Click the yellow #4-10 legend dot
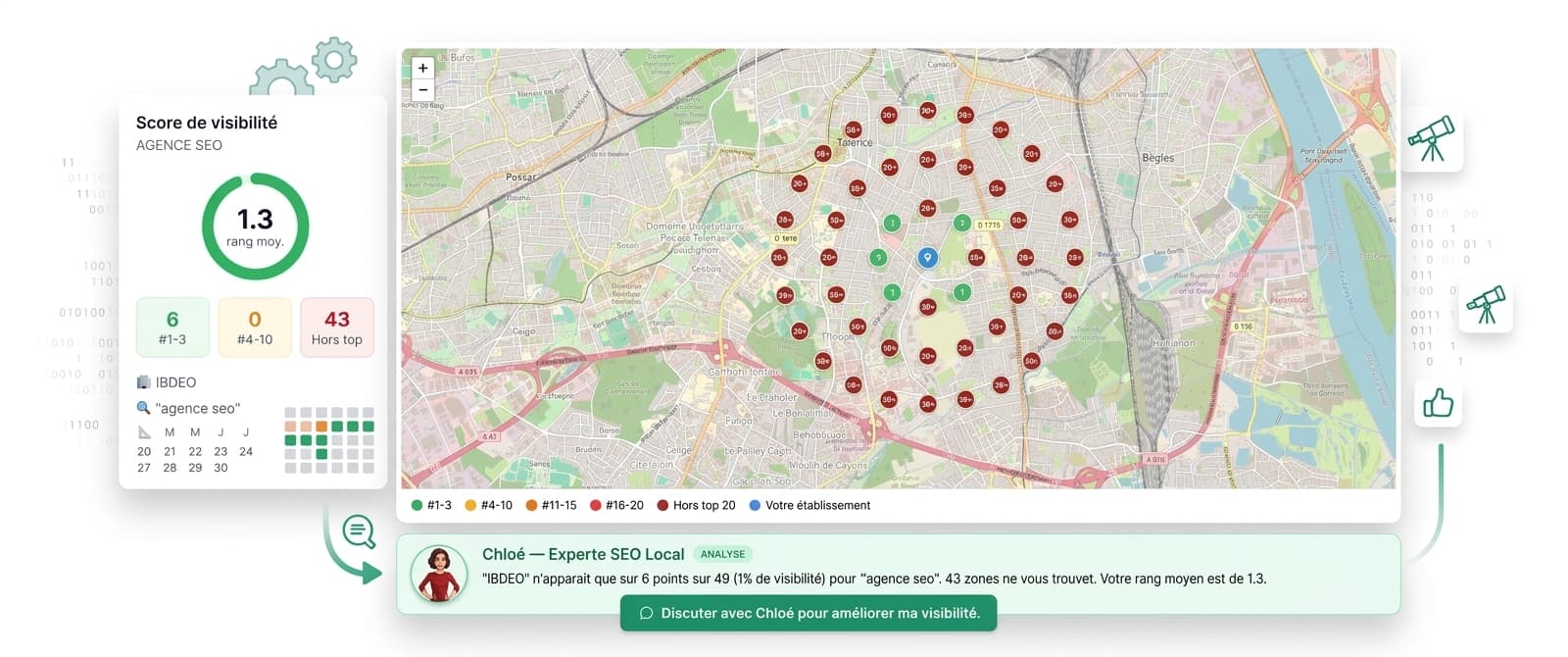 [470, 505]
